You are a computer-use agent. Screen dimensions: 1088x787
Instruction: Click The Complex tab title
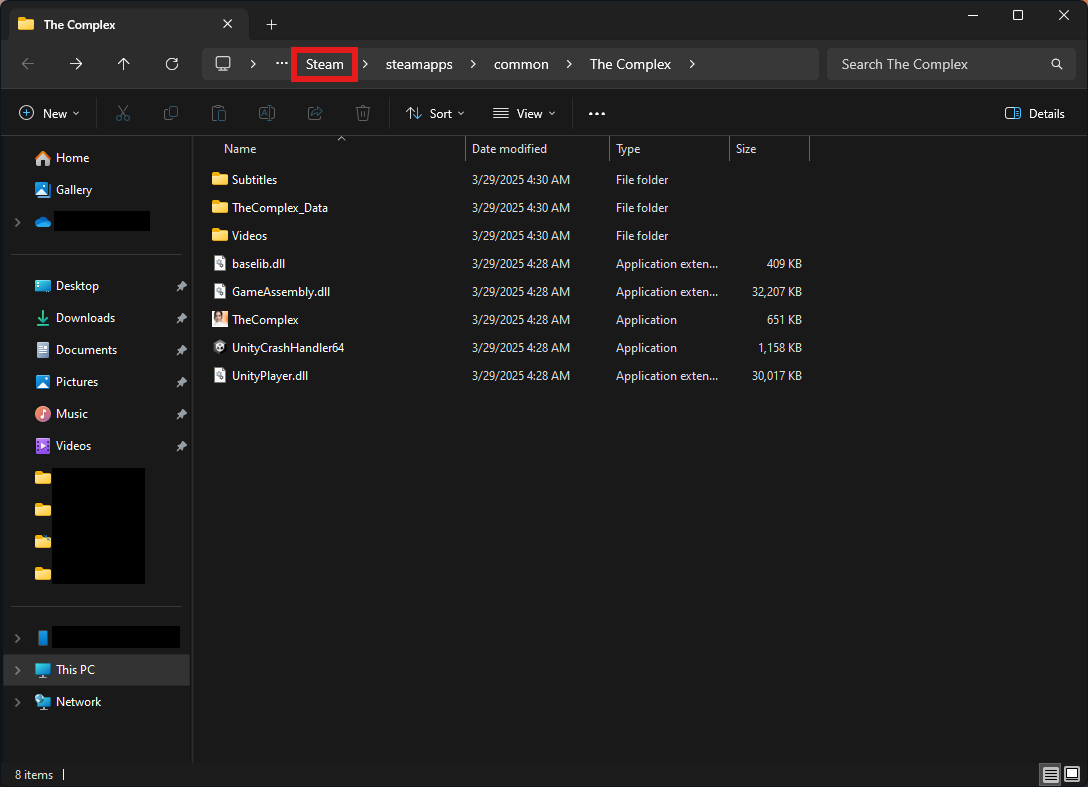(79, 25)
